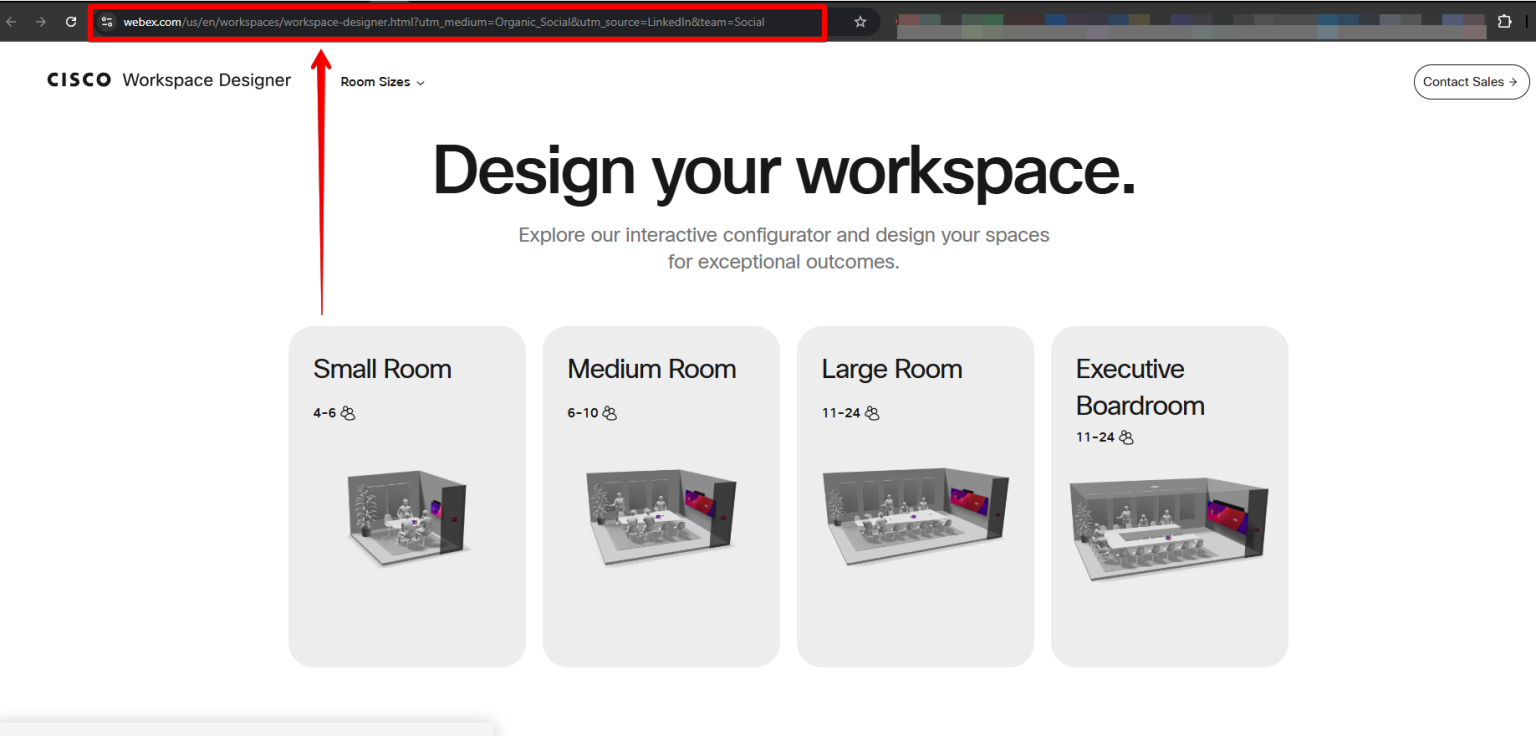
Task: Click the Executive Boardroom 3D illustration
Action: pyautogui.click(x=1169, y=528)
